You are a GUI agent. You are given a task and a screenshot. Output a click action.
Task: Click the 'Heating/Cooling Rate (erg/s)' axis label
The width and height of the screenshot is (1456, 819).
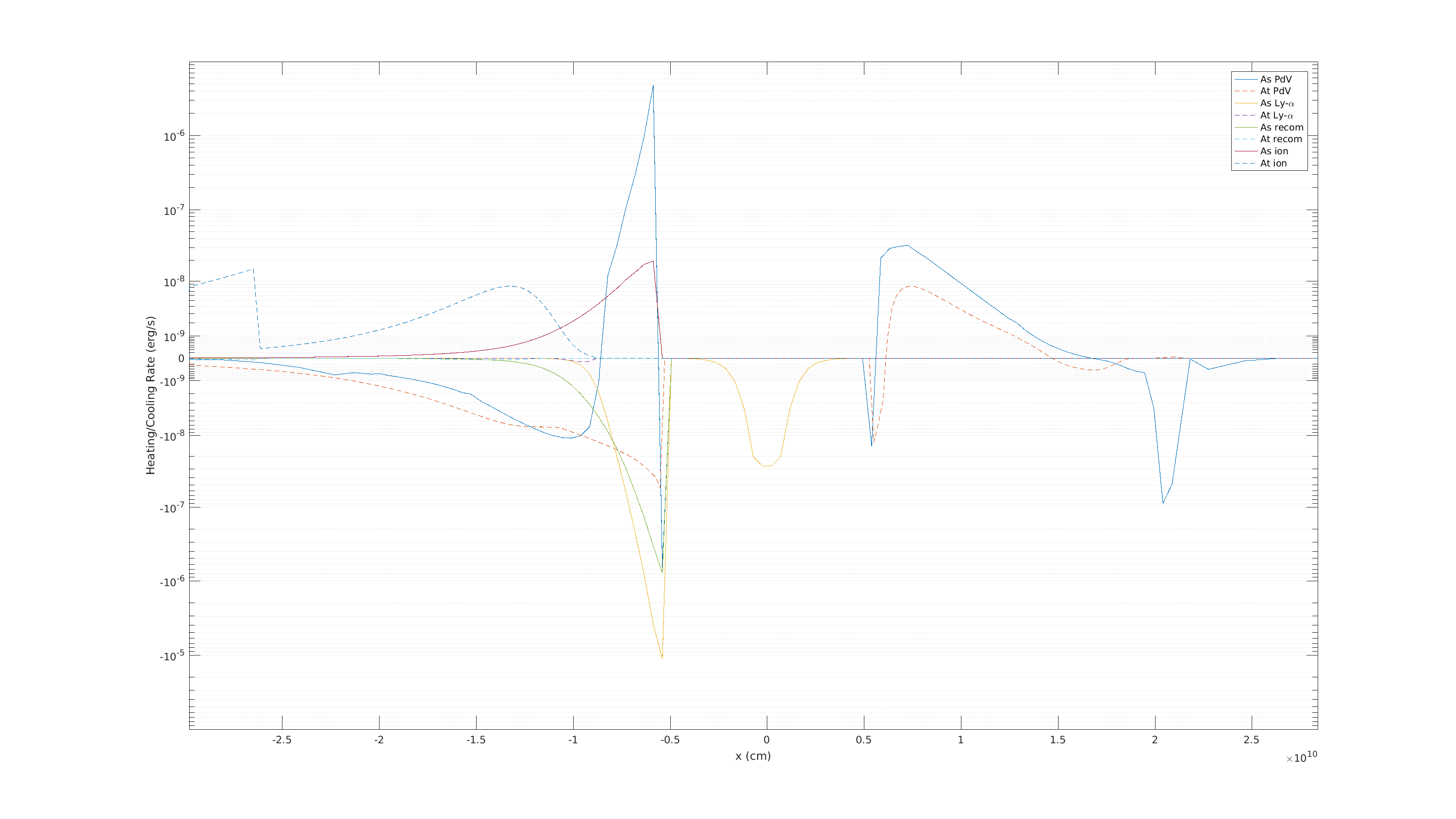click(150, 395)
